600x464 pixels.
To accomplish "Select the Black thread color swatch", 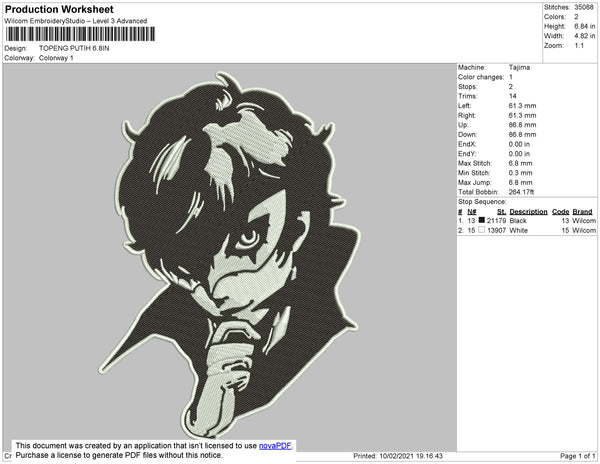I will click(x=482, y=220).
